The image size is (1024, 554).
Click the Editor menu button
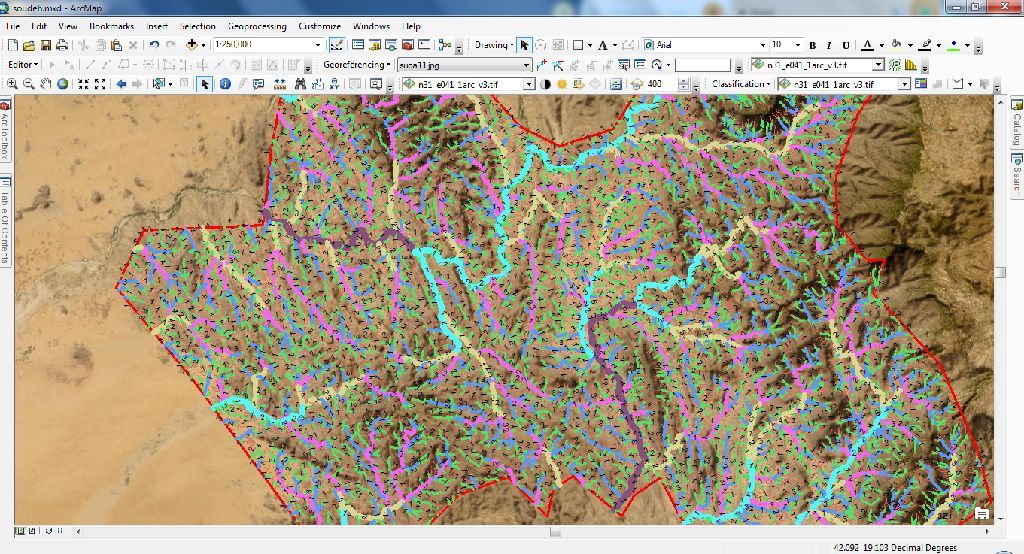click(23, 65)
